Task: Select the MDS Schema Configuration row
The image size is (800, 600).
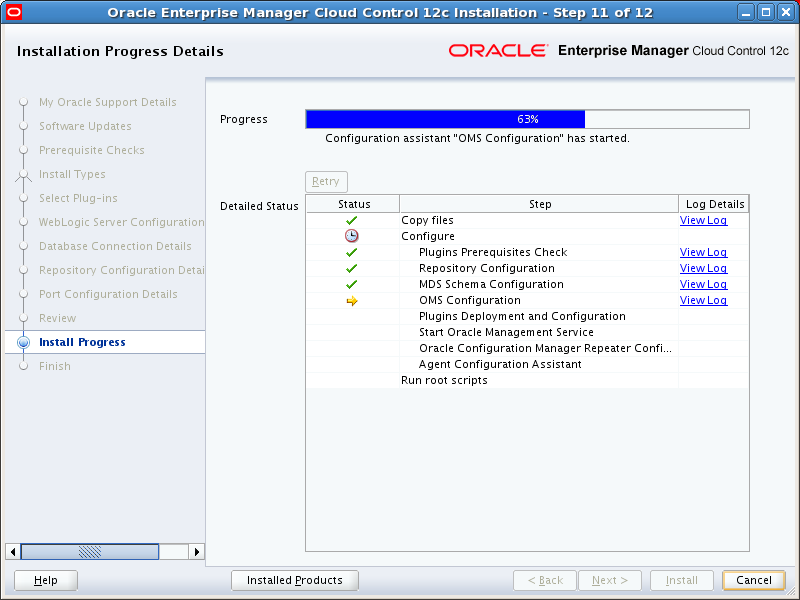Action: coord(528,284)
